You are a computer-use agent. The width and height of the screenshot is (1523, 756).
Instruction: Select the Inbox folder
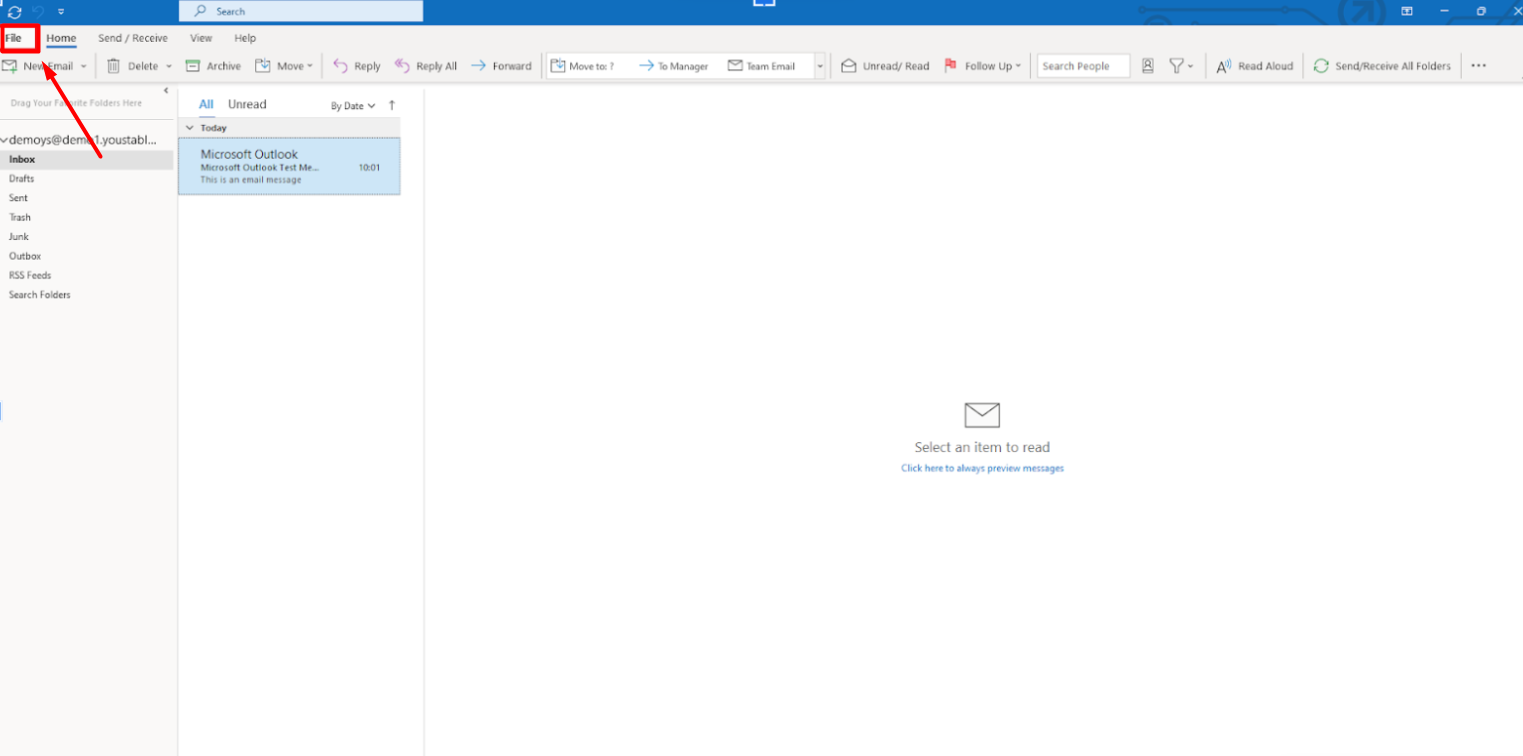point(87,159)
